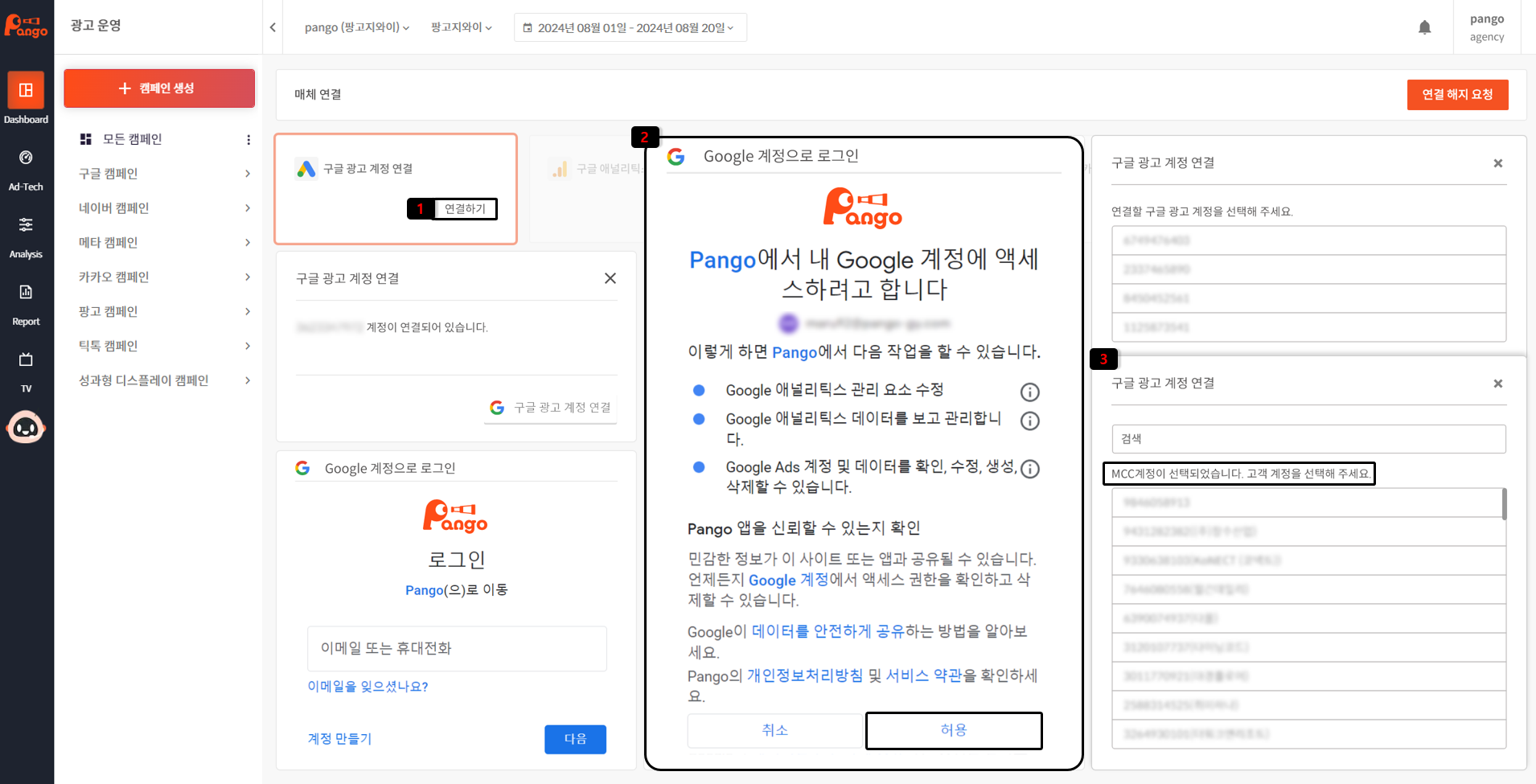Click the Pango logo in the sidebar
This screenshot has height=784, width=1536.
click(26, 26)
